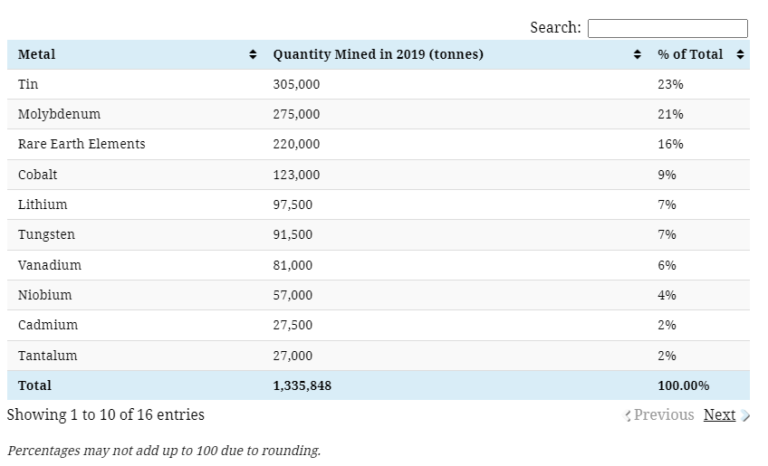Click the Quantity Mined in 2019 header
This screenshot has width=768, height=466.
pos(378,54)
